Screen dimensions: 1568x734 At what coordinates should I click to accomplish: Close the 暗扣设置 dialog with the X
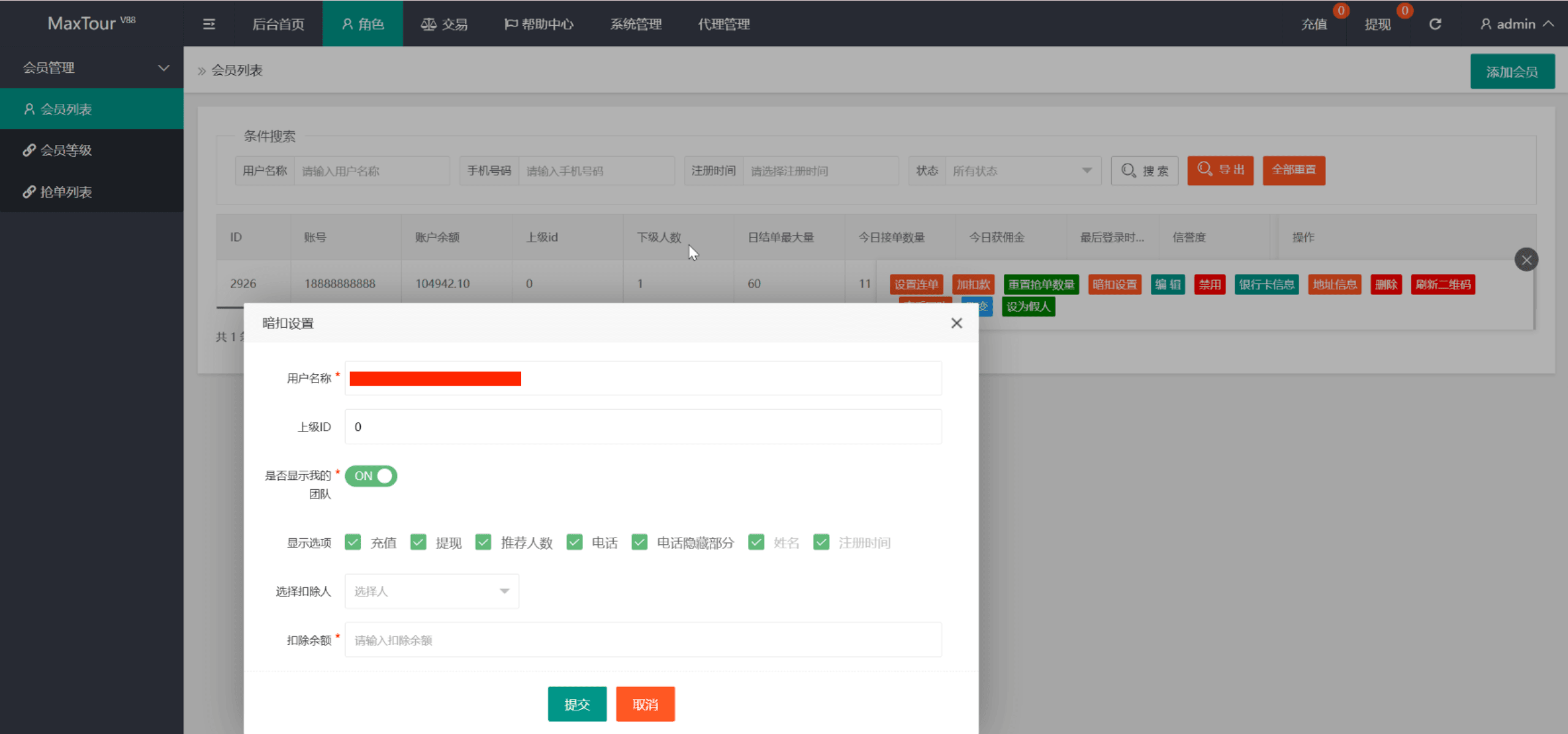tap(956, 323)
